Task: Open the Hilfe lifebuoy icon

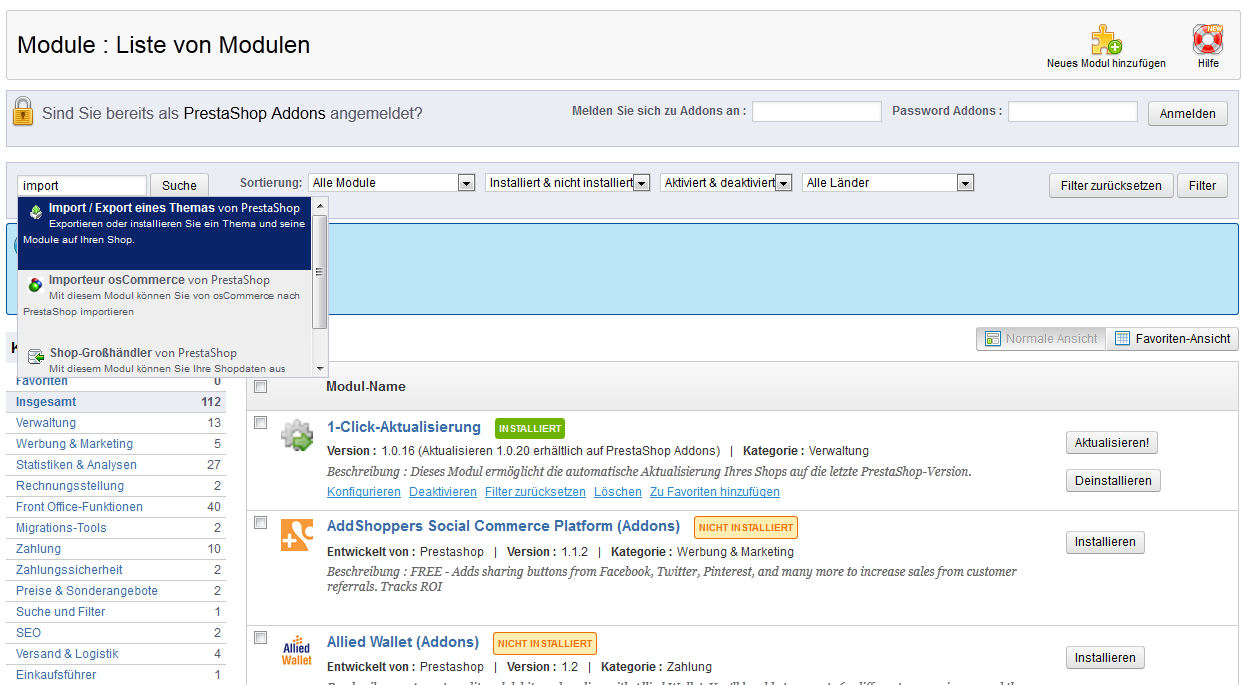Action: [x=1208, y=39]
